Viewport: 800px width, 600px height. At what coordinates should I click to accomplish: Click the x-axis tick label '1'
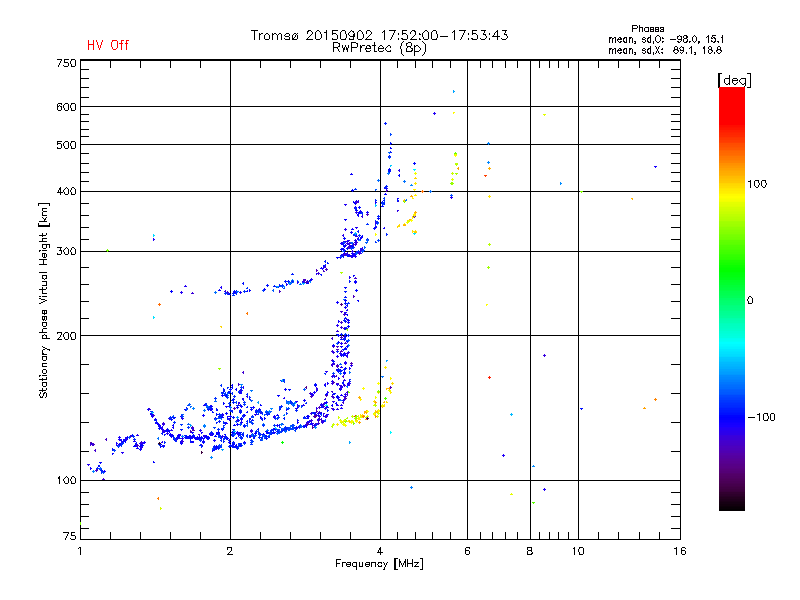[x=80, y=551]
